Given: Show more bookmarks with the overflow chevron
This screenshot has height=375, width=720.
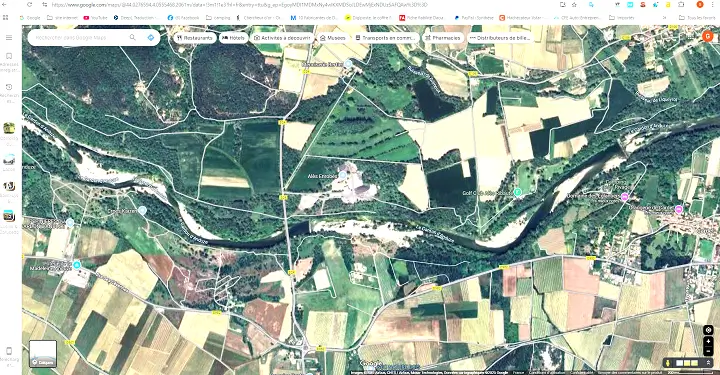Looking at the screenshot, I should tap(664, 17).
